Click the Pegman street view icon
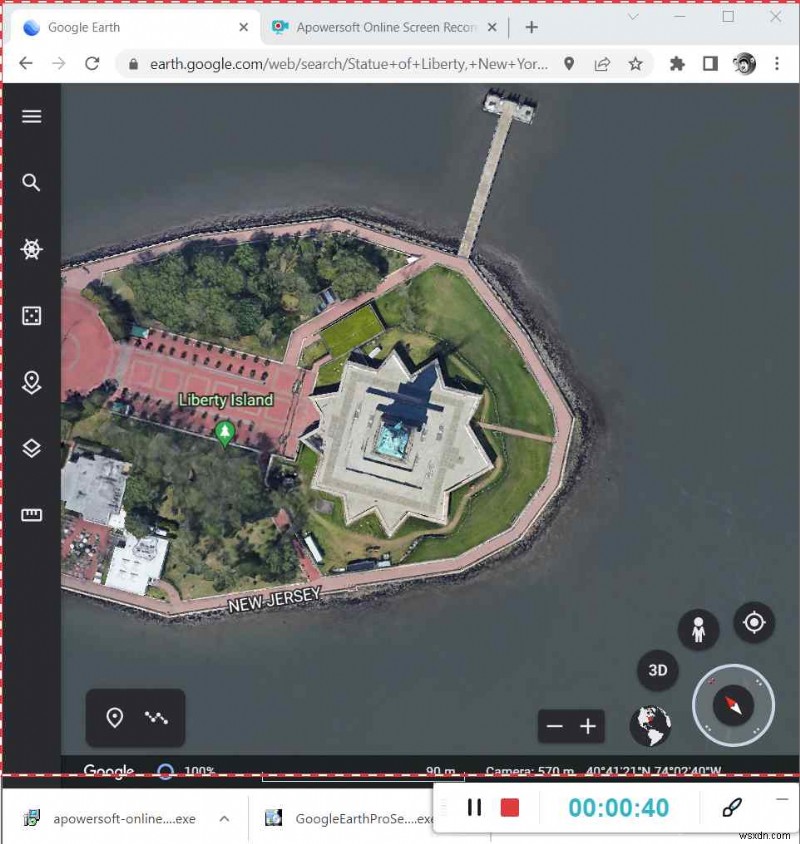 point(698,629)
